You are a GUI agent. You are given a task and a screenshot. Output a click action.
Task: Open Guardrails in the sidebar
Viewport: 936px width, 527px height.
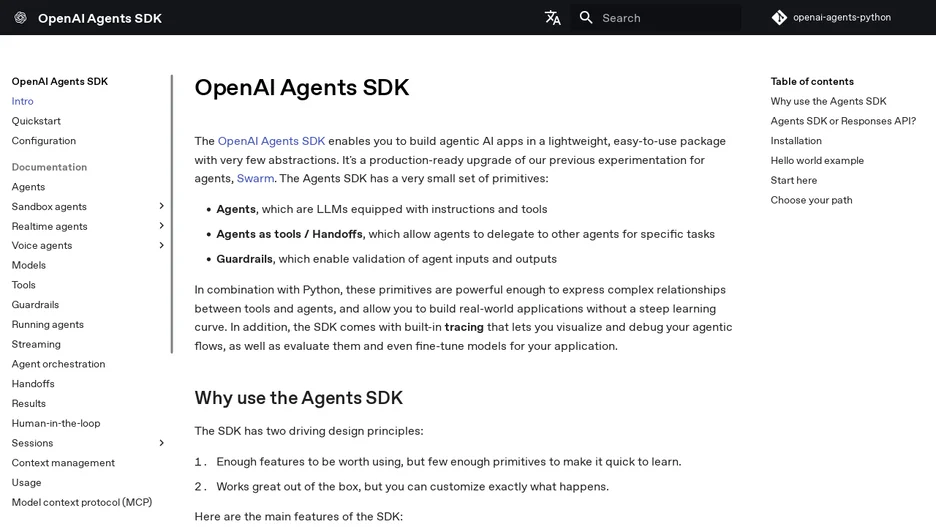coord(35,305)
